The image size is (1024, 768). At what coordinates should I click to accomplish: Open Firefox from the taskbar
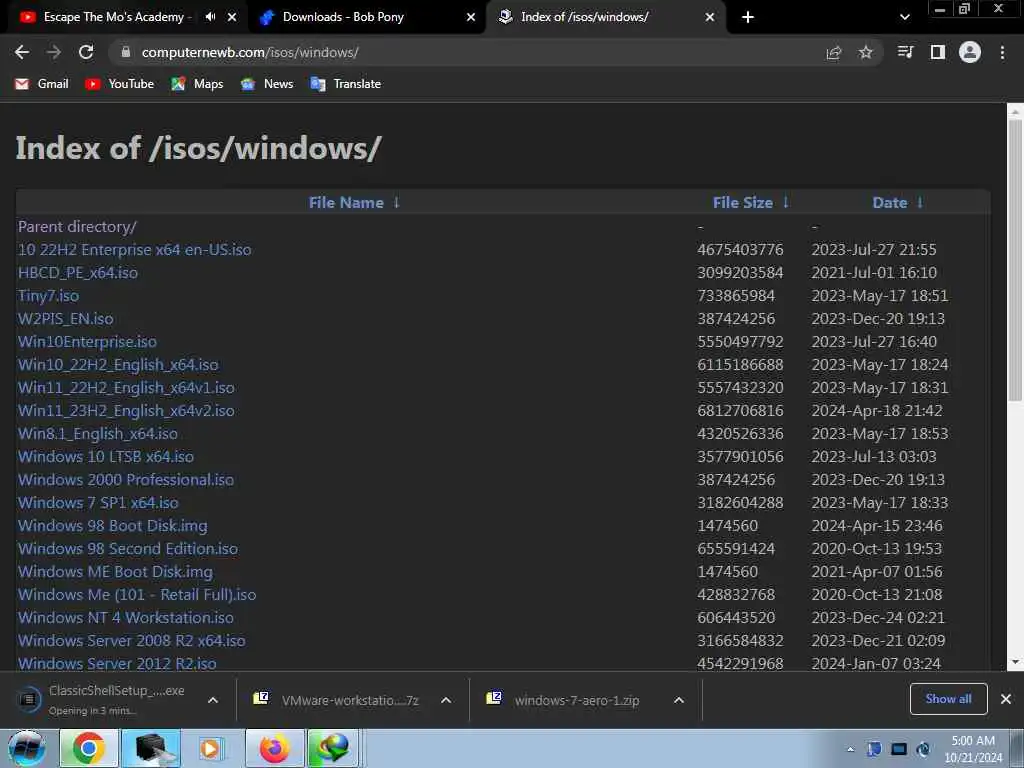click(274, 748)
